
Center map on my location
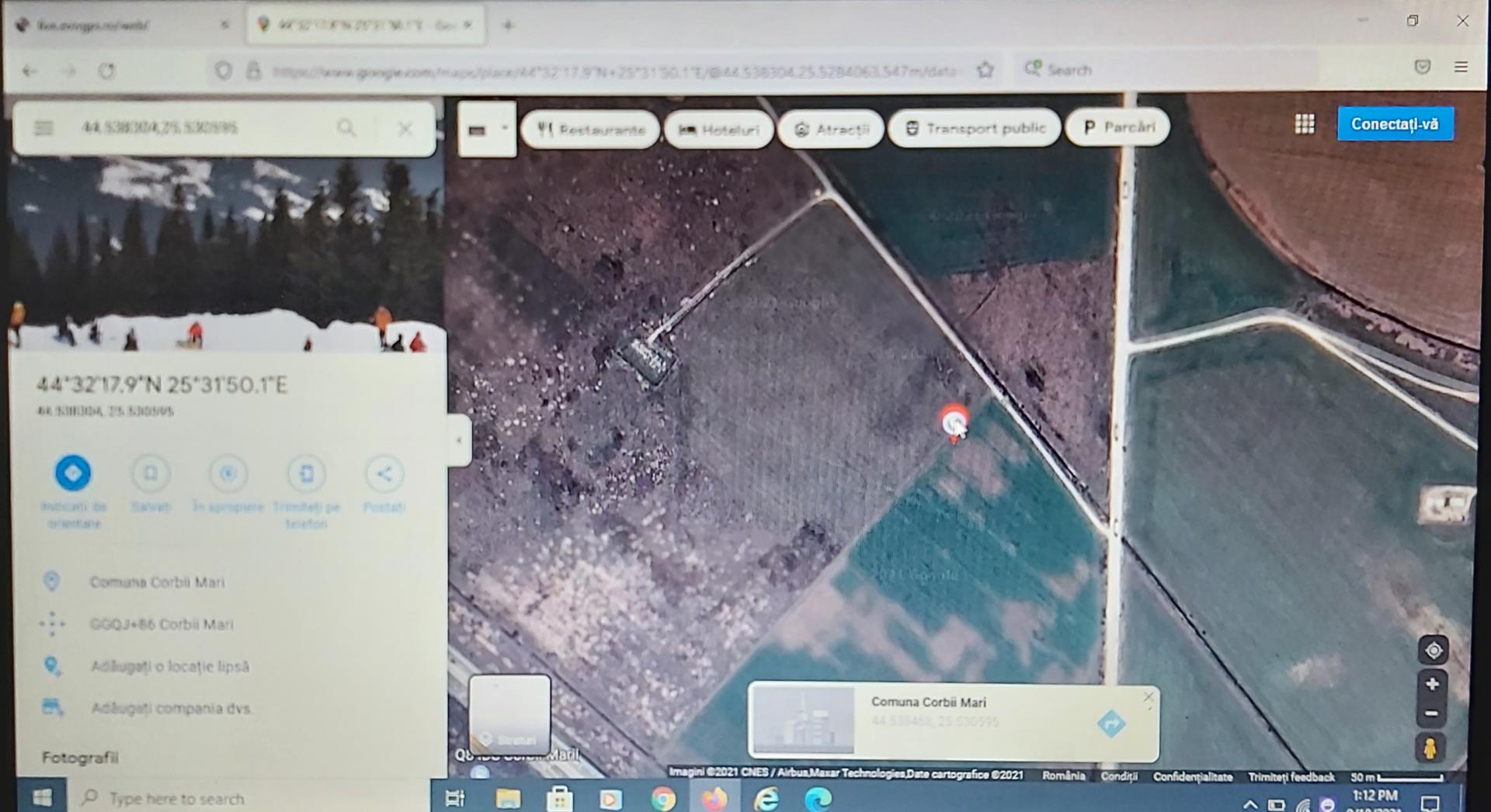click(x=1433, y=650)
